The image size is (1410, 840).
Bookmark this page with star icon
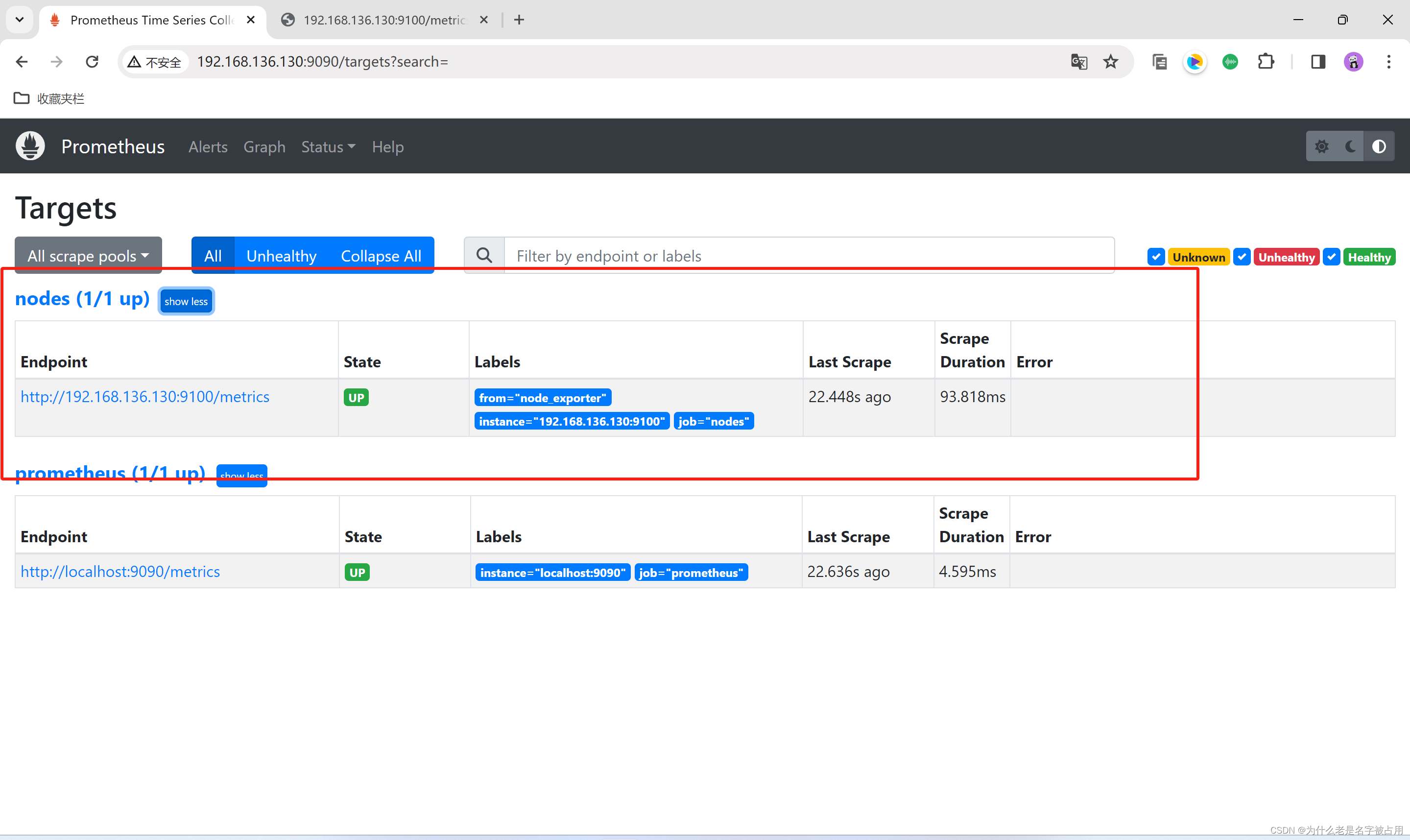(x=1111, y=62)
